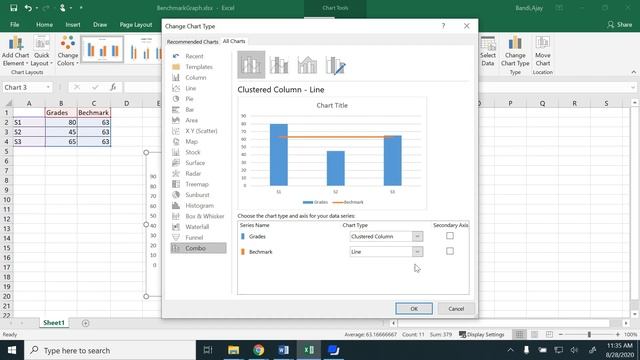Choose the Funnel chart category
This screenshot has height=360, width=640.
click(198, 237)
